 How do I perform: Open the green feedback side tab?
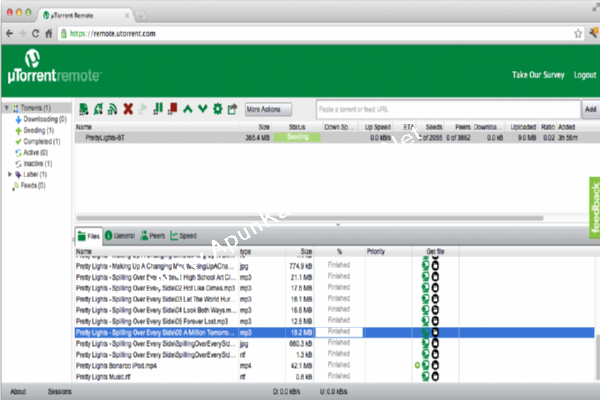pos(594,208)
